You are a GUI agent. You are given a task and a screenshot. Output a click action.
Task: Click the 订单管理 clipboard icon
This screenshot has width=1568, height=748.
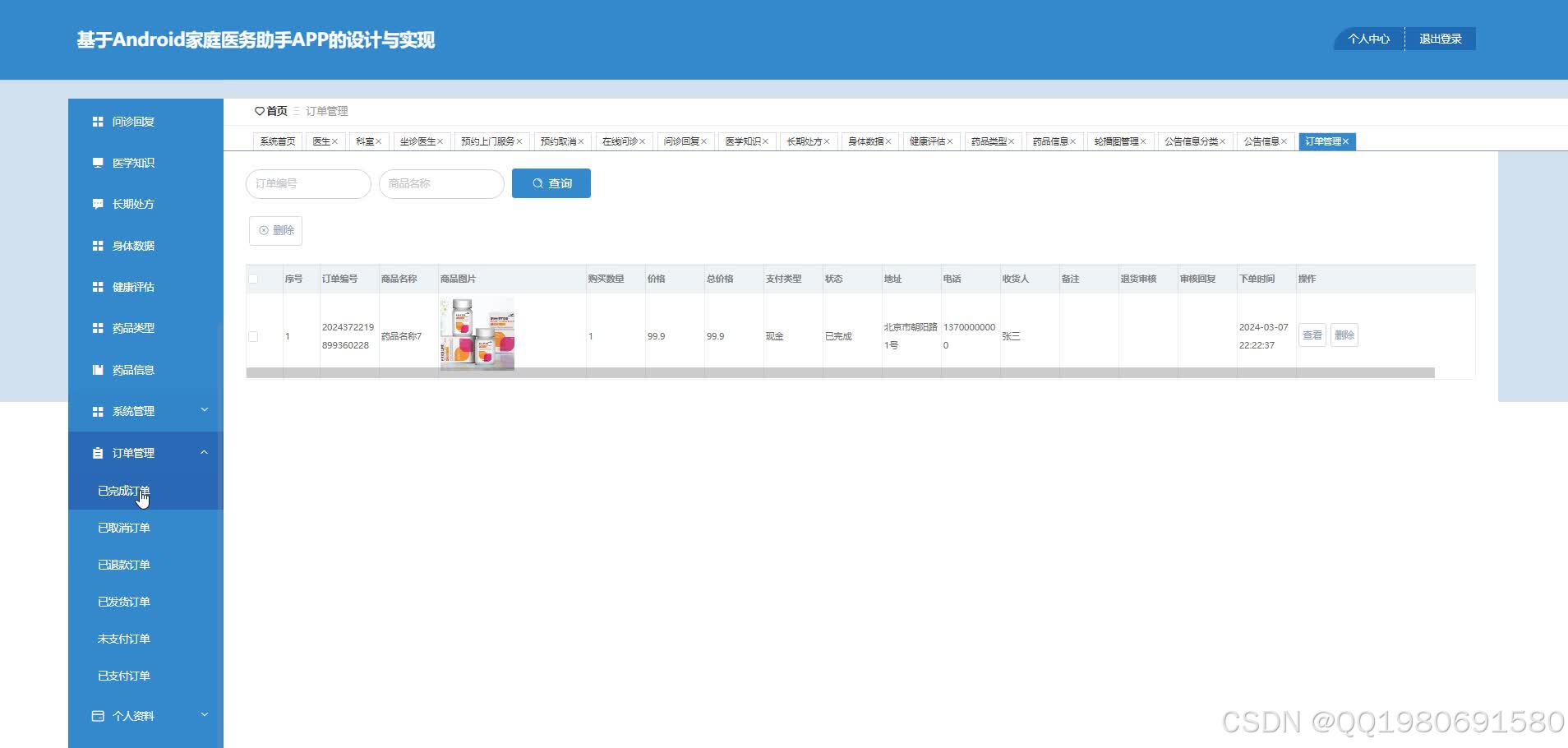point(98,453)
